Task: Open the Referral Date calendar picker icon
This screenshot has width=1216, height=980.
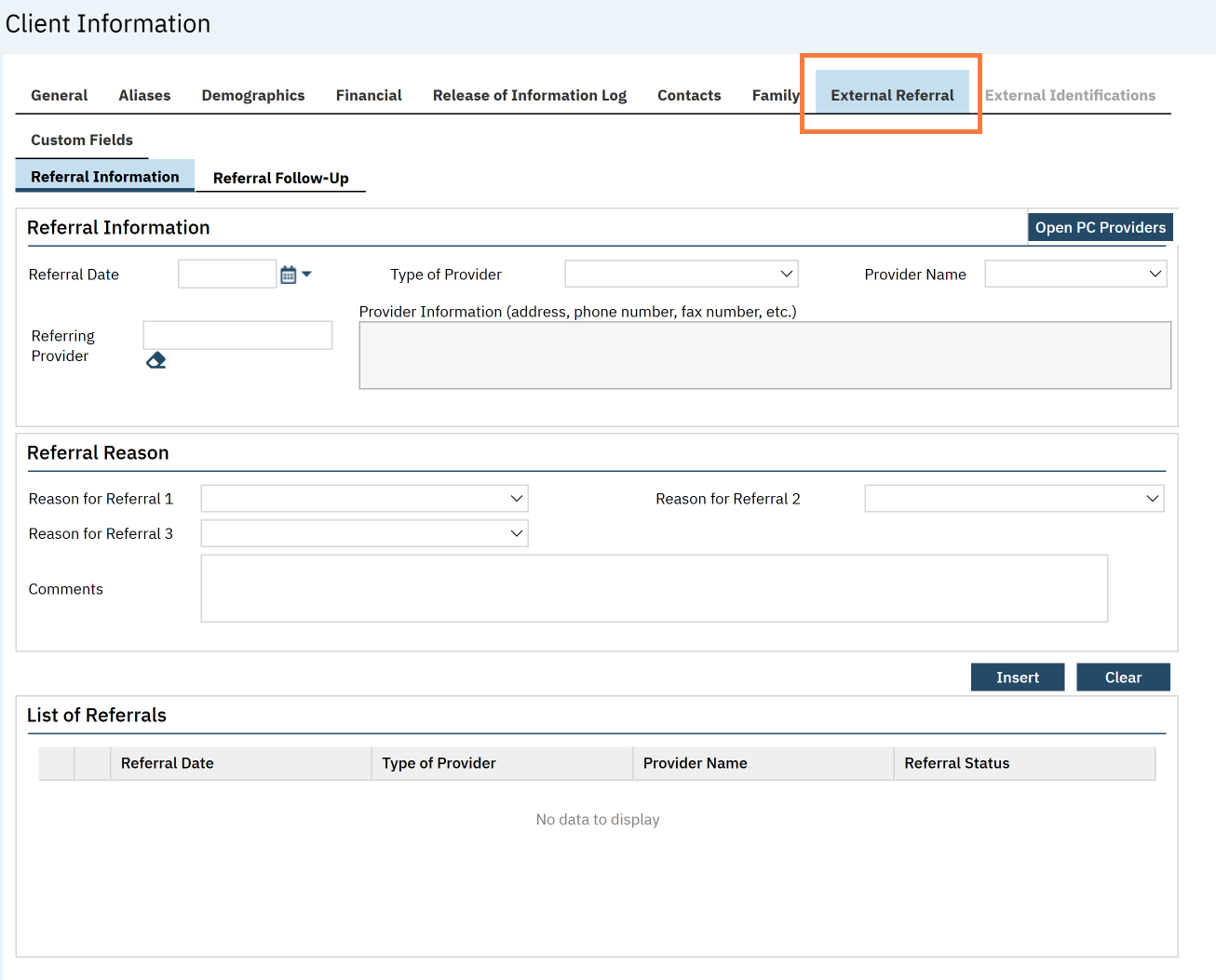Action: coord(289,275)
